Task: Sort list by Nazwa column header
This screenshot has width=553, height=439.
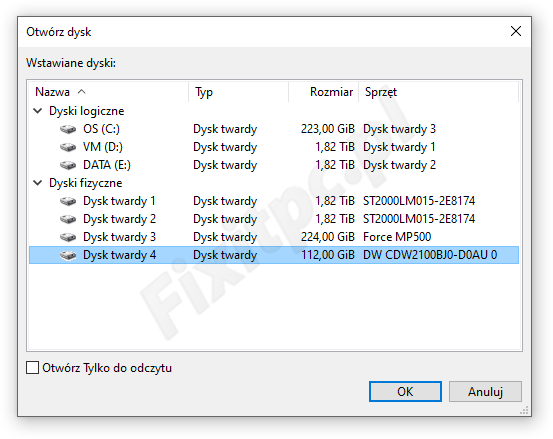Action: (x=109, y=92)
